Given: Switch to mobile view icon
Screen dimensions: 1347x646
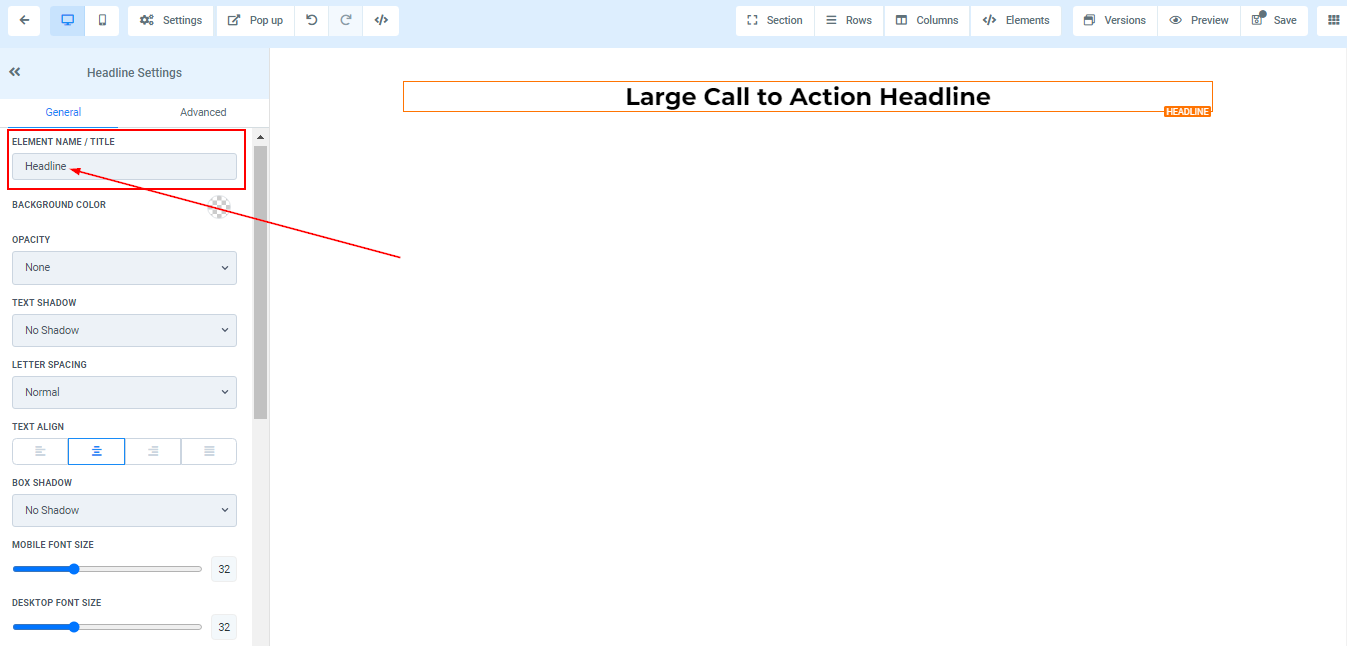Looking at the screenshot, I should pyautogui.click(x=102, y=20).
